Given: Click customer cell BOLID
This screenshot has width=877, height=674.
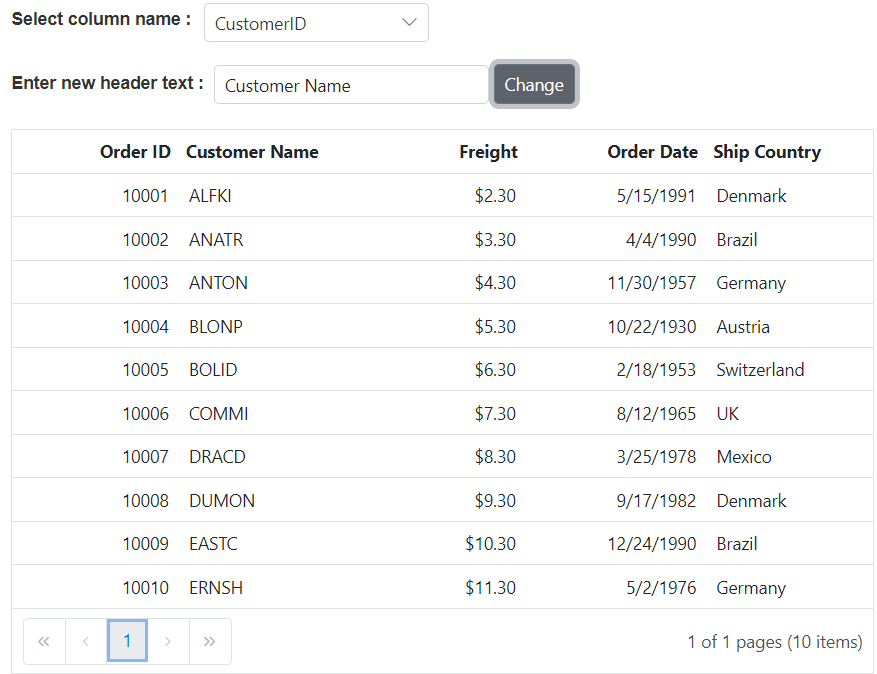Looking at the screenshot, I should (213, 370).
